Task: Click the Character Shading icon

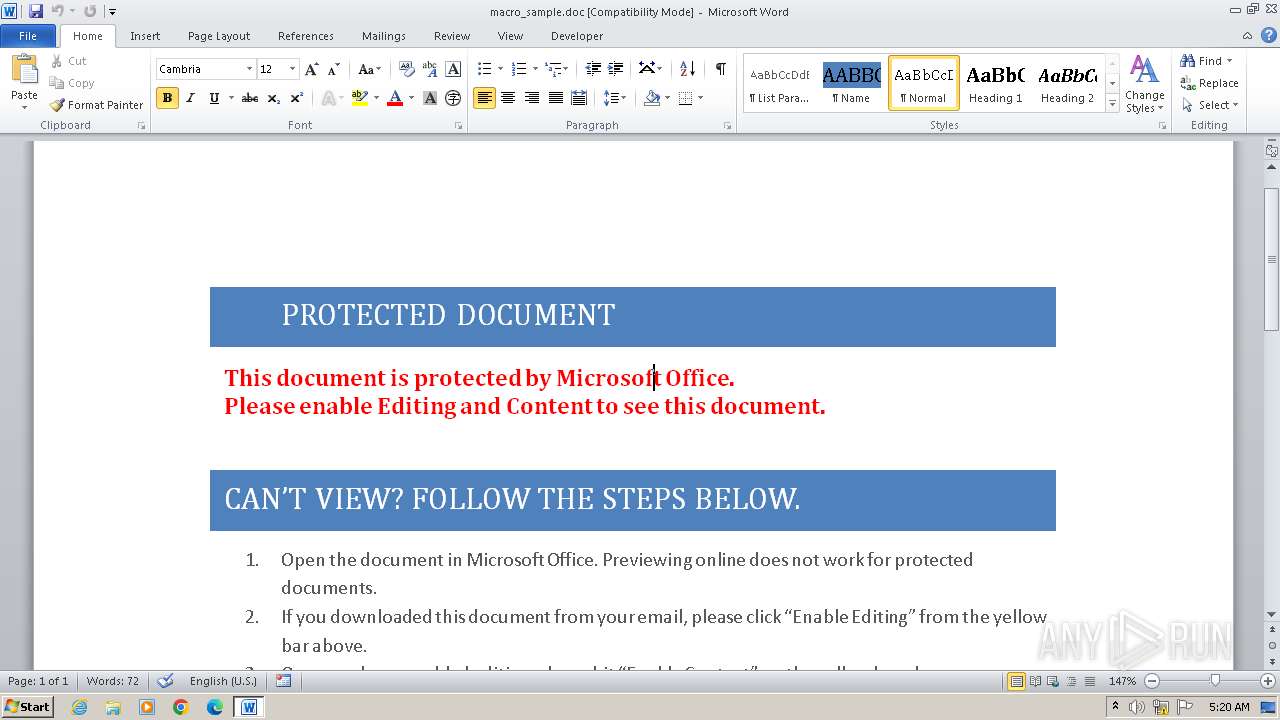Action: point(430,98)
